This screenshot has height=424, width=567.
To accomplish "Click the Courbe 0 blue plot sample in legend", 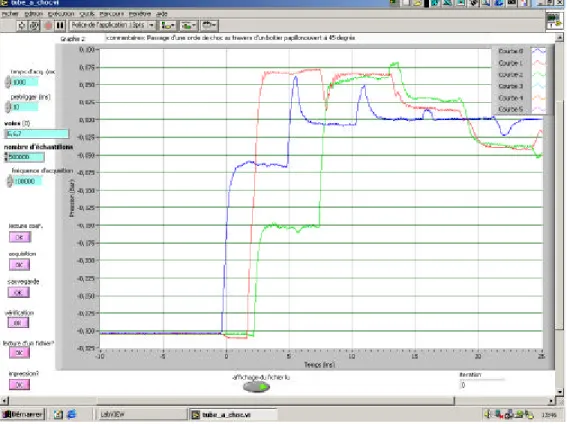I will point(538,51).
